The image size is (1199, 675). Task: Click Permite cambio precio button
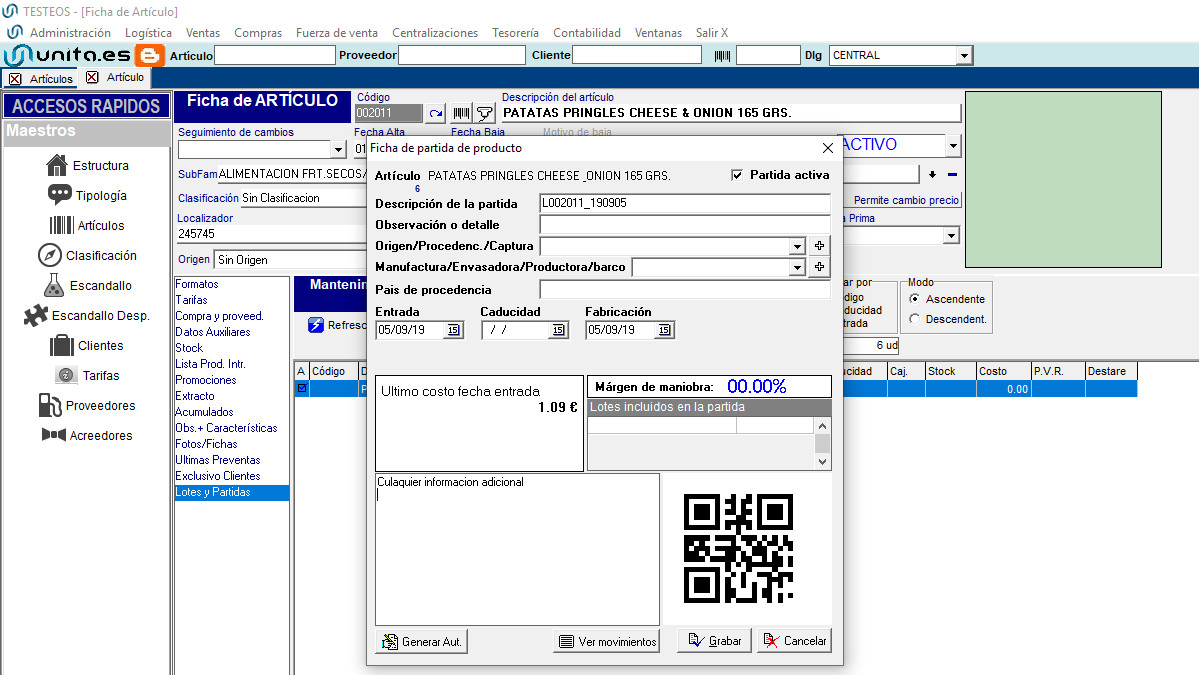(x=906, y=200)
